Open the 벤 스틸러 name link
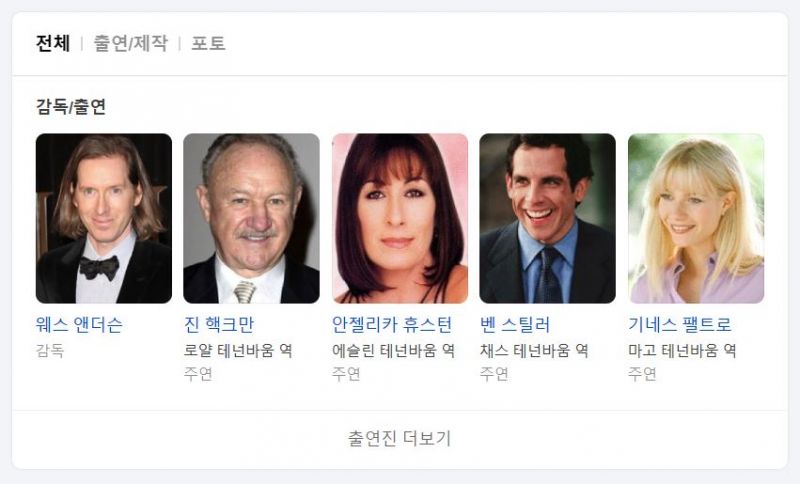 coord(515,324)
